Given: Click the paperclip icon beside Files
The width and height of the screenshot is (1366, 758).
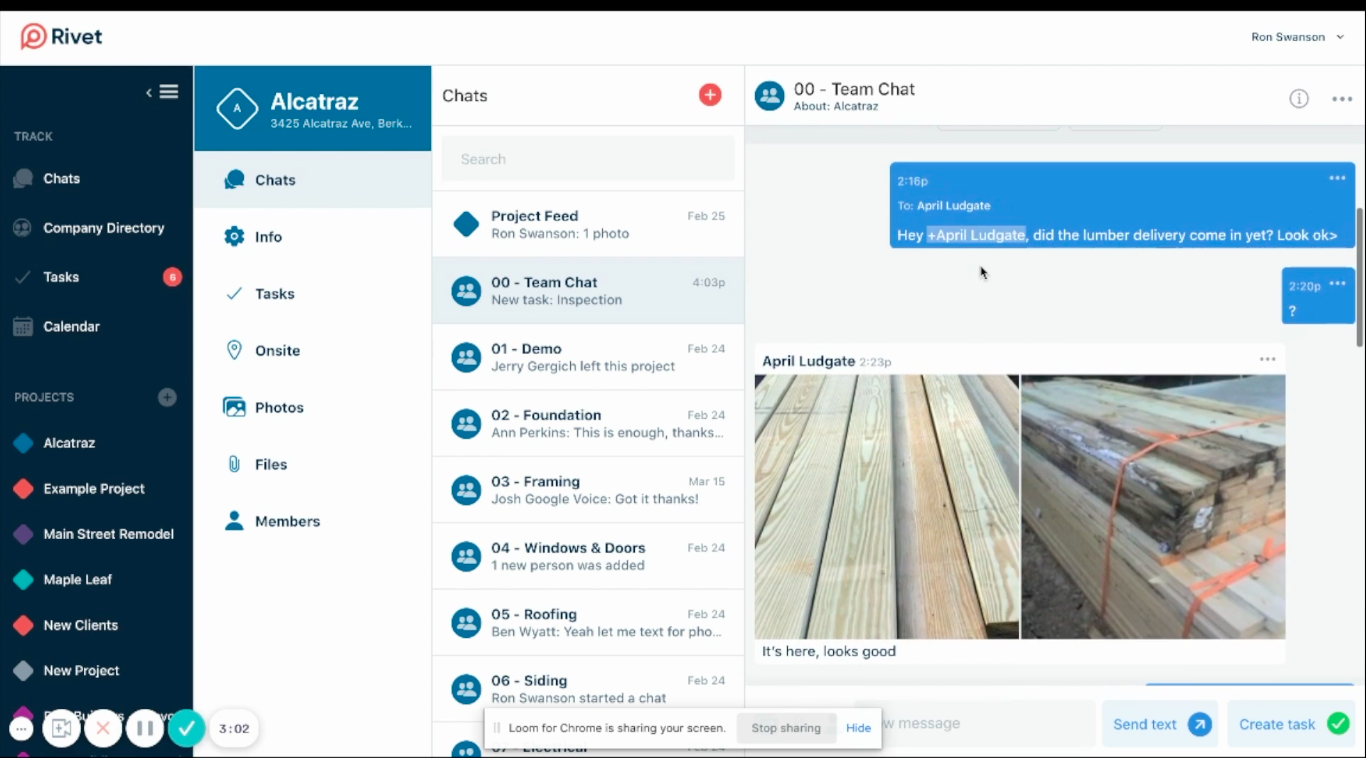Looking at the screenshot, I should tap(234, 465).
